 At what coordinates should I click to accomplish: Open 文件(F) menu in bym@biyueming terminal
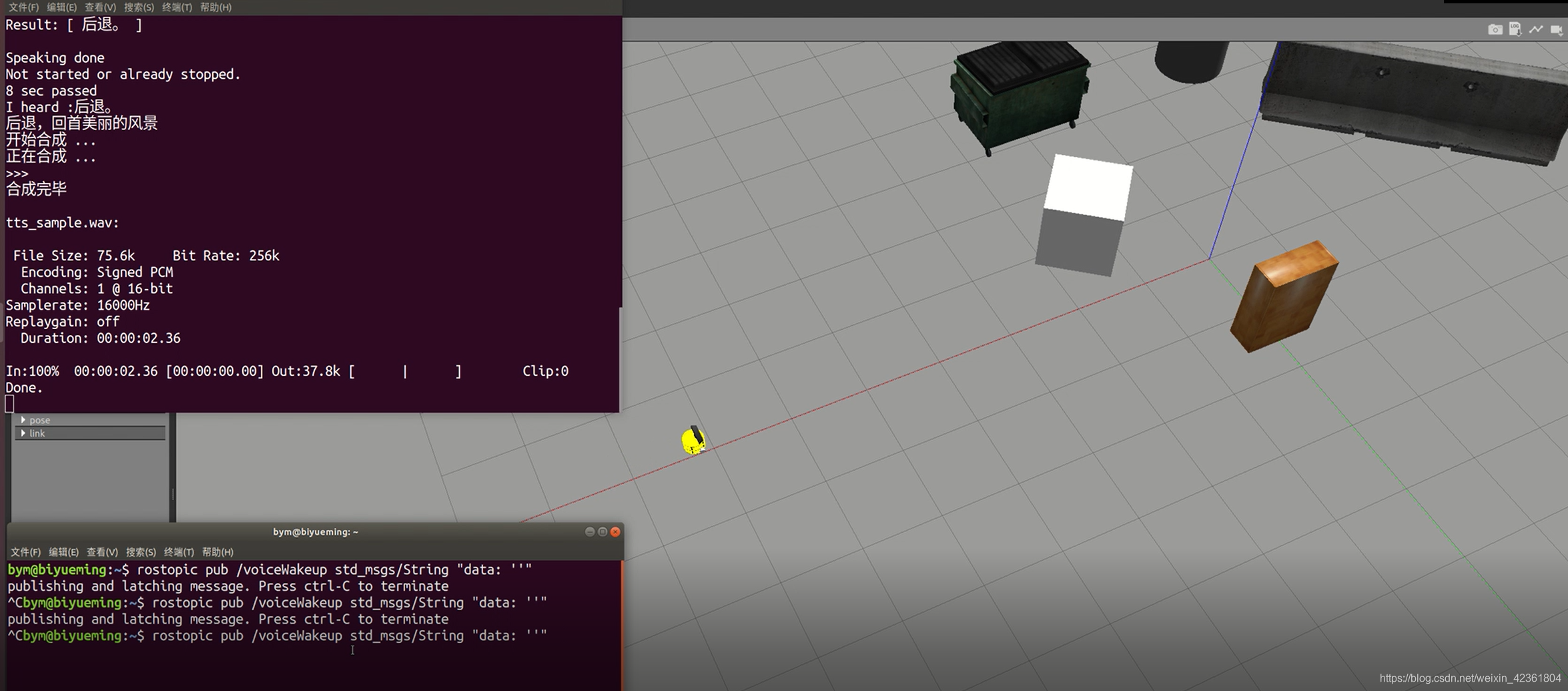pyautogui.click(x=25, y=552)
